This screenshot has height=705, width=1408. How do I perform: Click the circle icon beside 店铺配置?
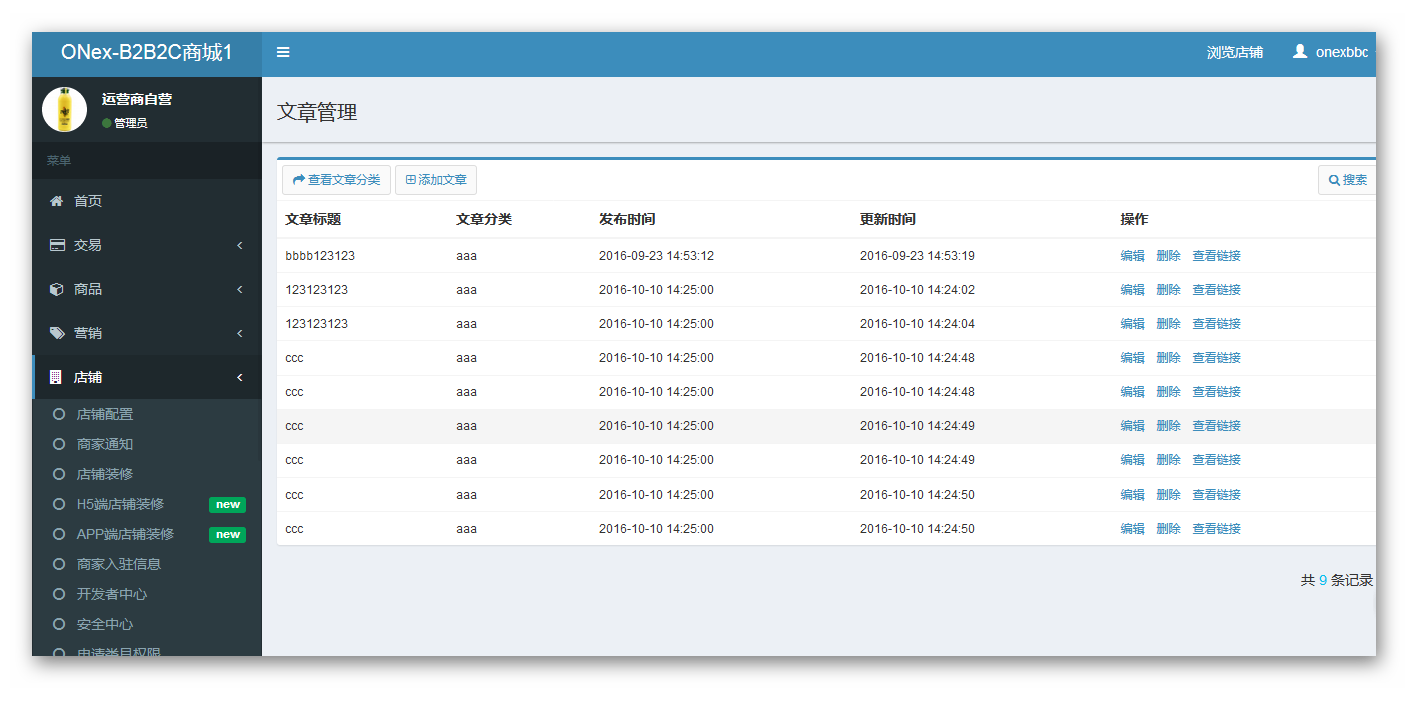59,414
